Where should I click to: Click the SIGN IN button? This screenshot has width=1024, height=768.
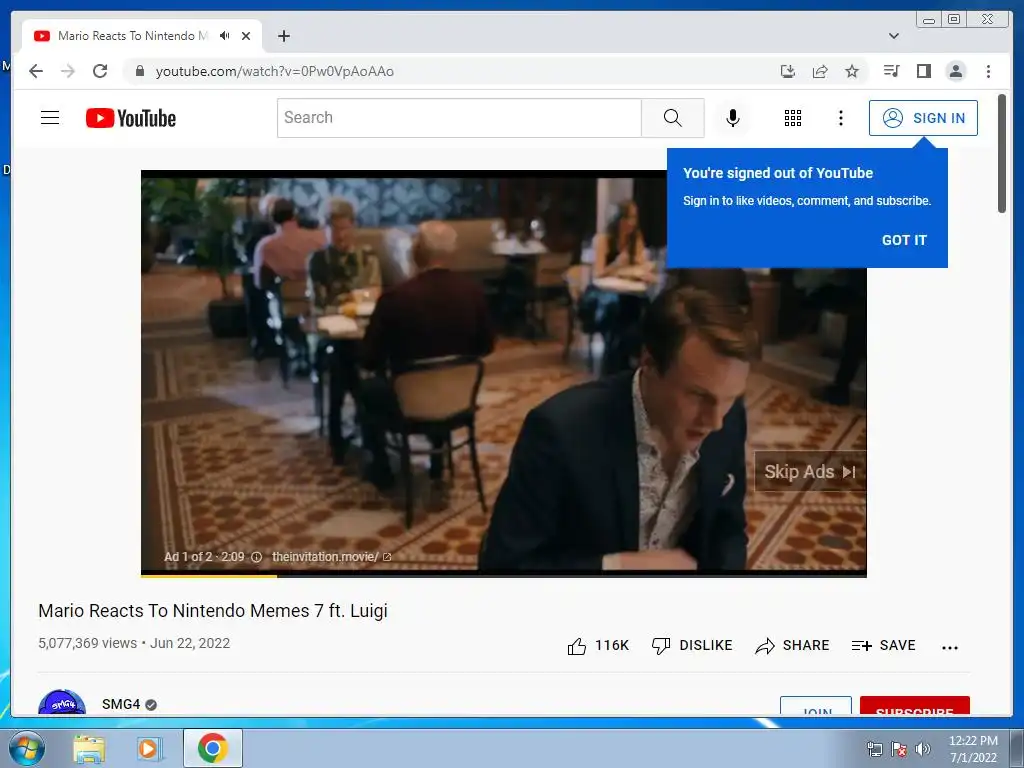(923, 118)
